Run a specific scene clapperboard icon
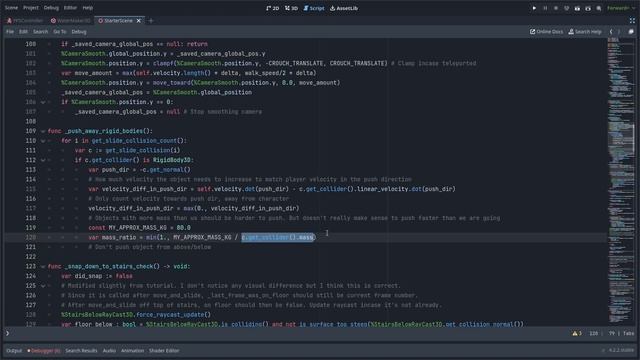 (588, 8)
